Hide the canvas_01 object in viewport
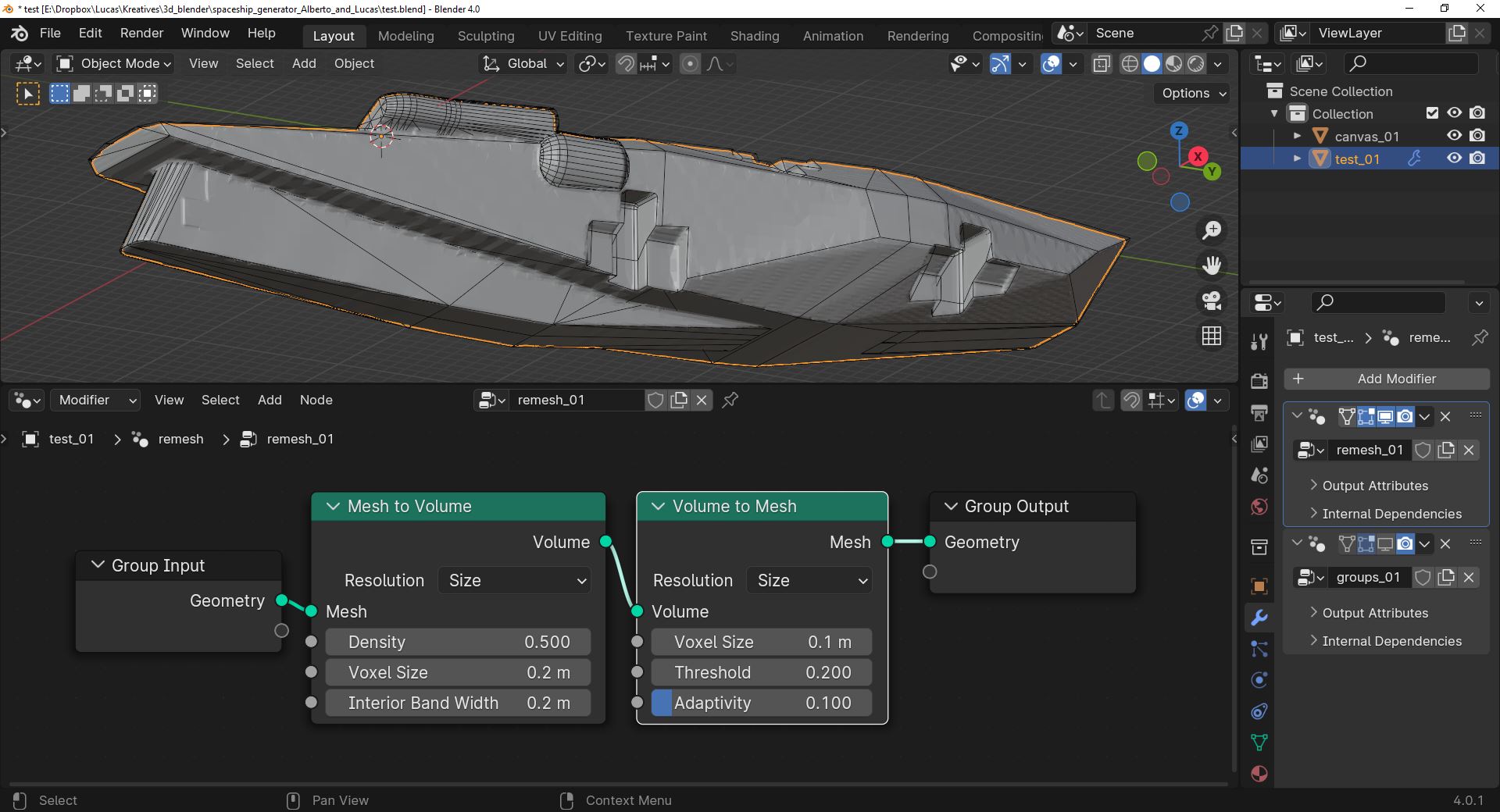 (x=1455, y=135)
